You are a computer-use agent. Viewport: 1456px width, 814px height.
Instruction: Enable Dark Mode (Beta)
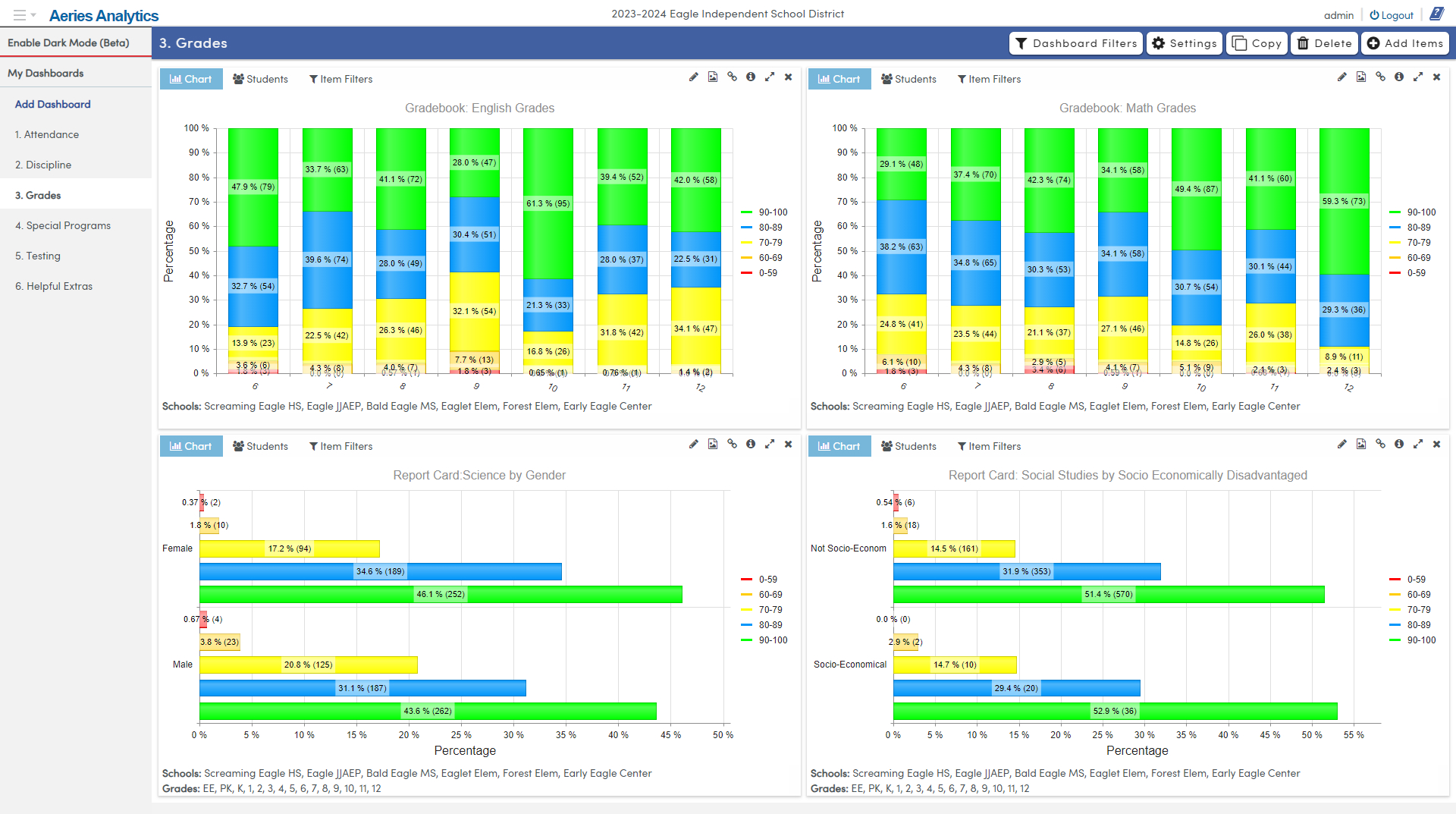[x=68, y=43]
